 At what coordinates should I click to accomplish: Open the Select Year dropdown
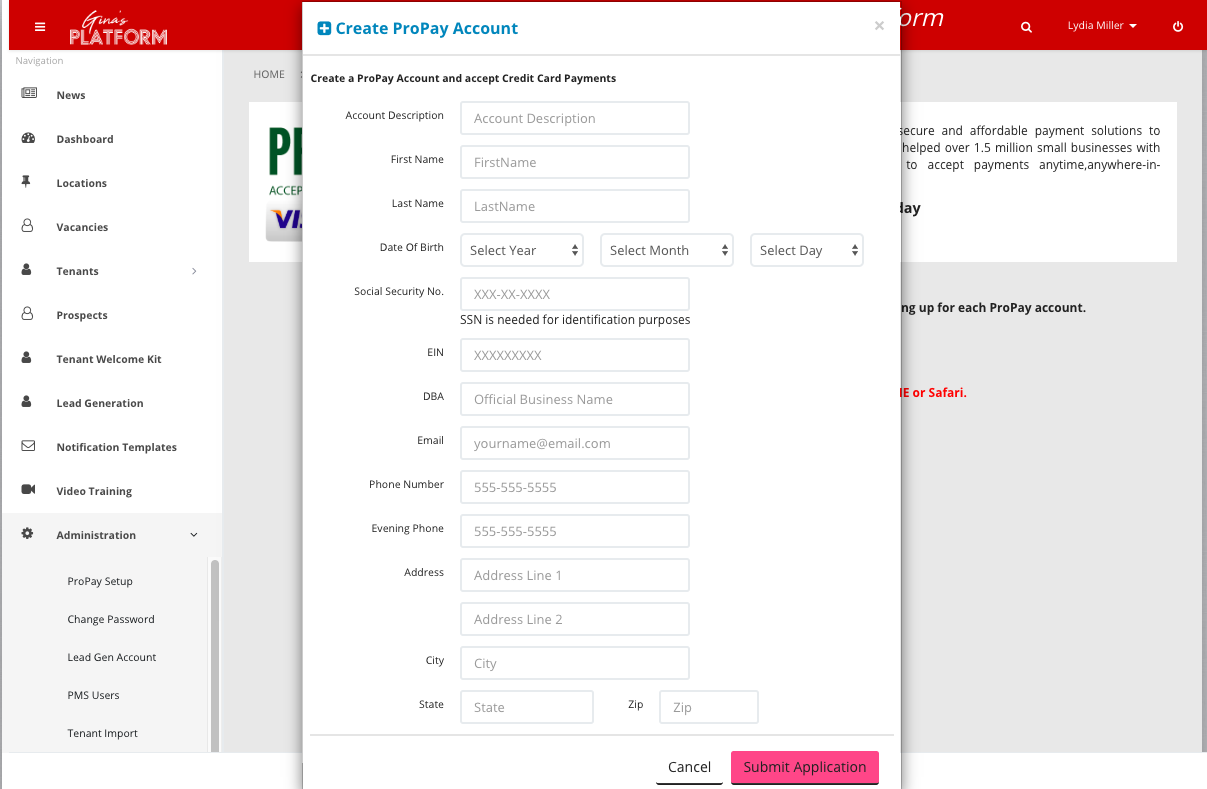522,250
